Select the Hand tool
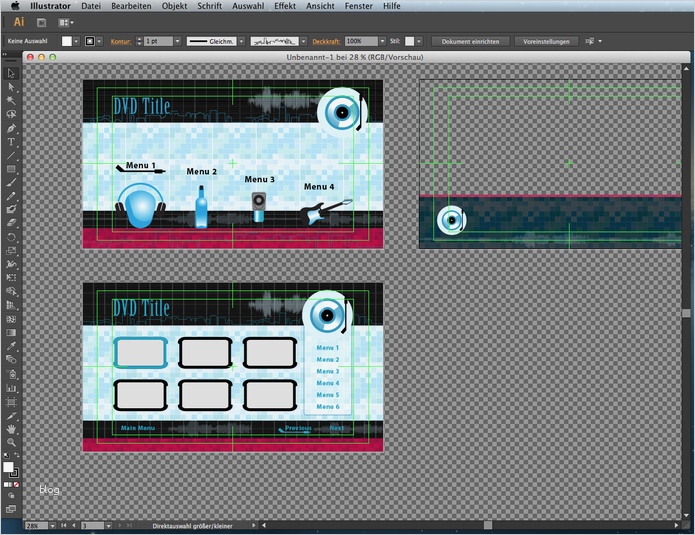695x535 pixels. point(11,429)
